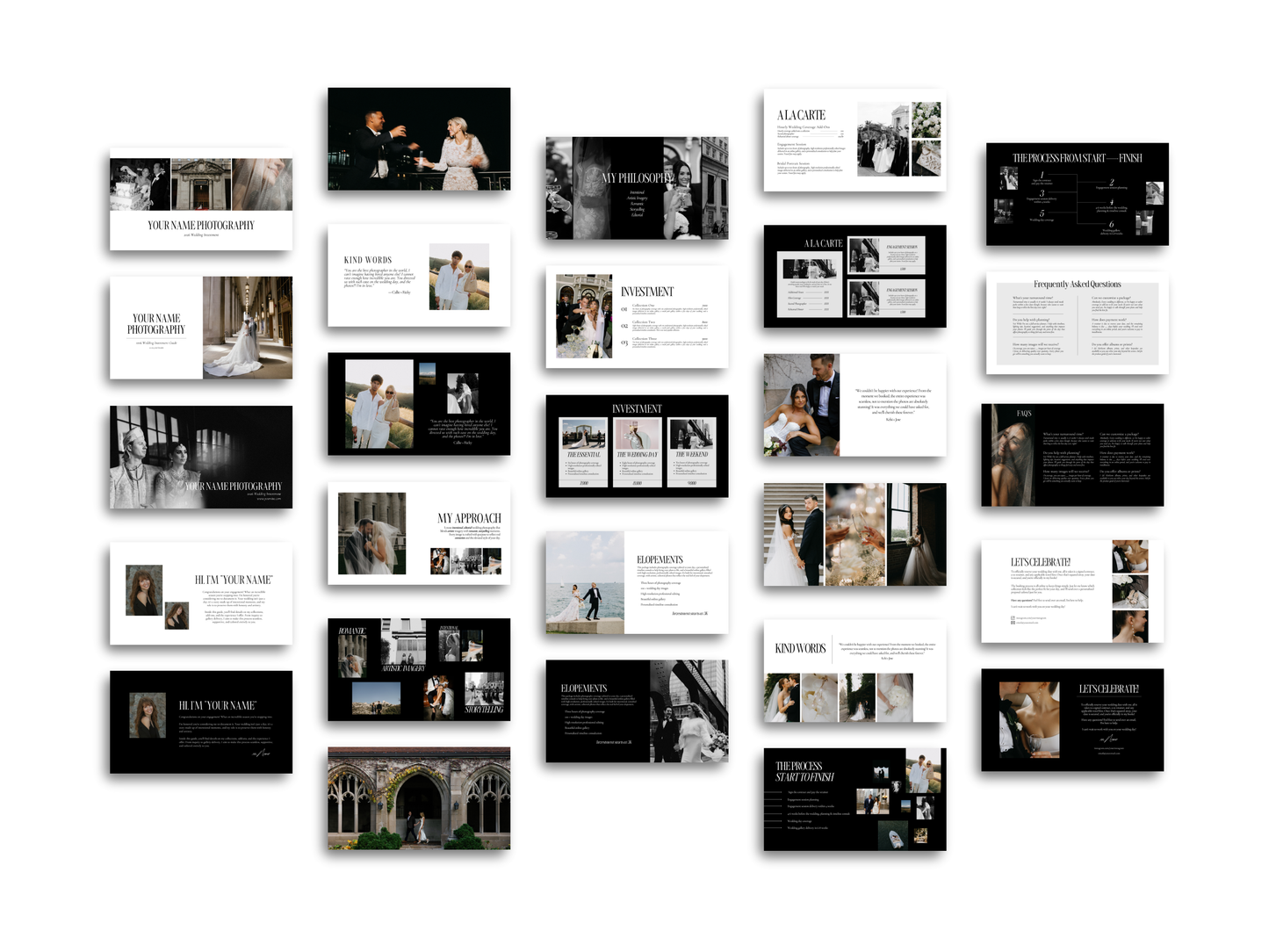Viewport: 1269px width, 952px height.
Task: Select the dark 'FAQ'S' slide thumbnail
Action: click(1073, 454)
